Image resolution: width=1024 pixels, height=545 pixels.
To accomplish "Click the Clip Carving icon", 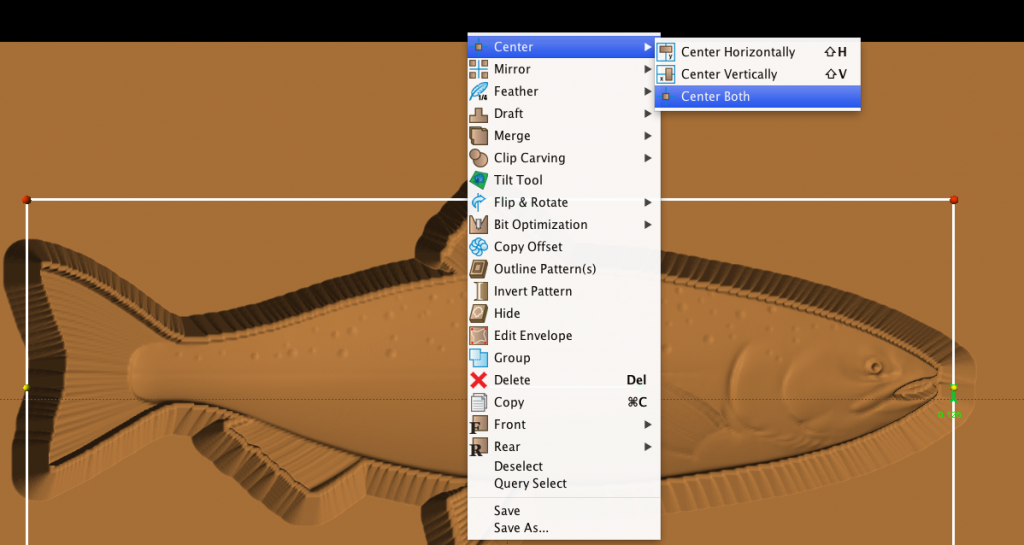I will tap(479, 158).
